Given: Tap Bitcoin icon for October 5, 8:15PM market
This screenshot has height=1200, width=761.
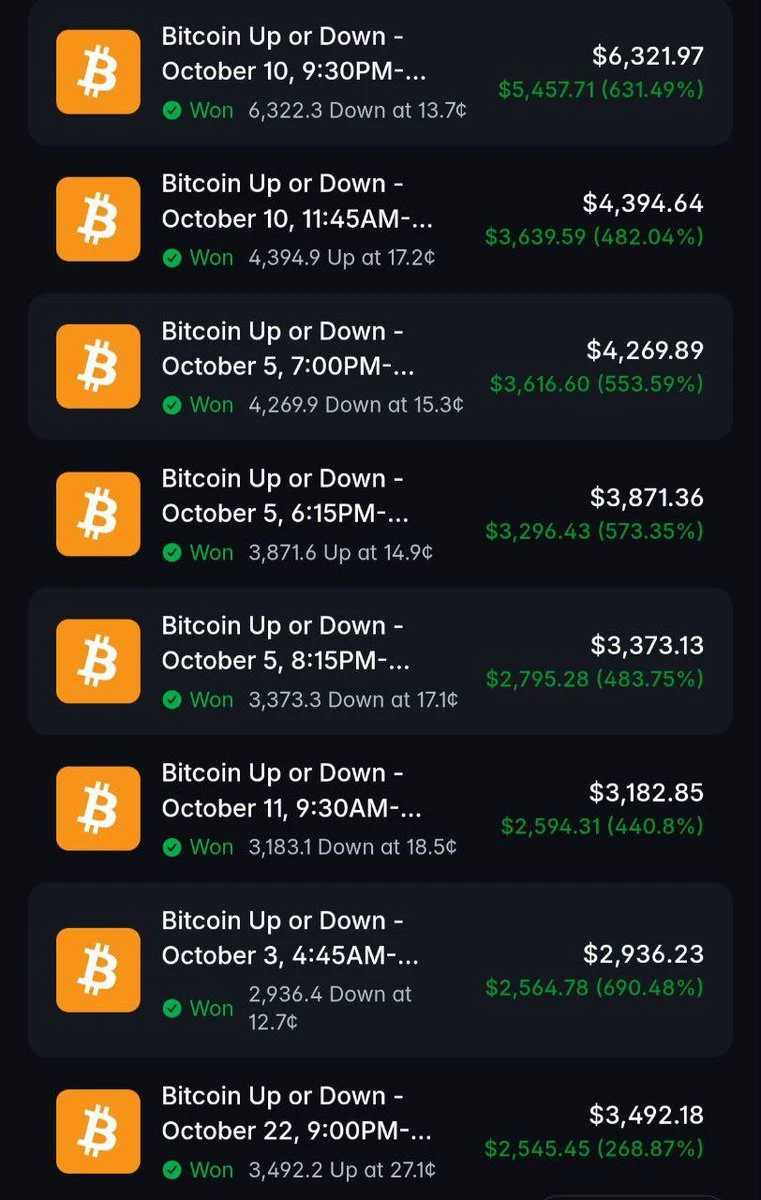Looking at the screenshot, I should coord(98,661).
